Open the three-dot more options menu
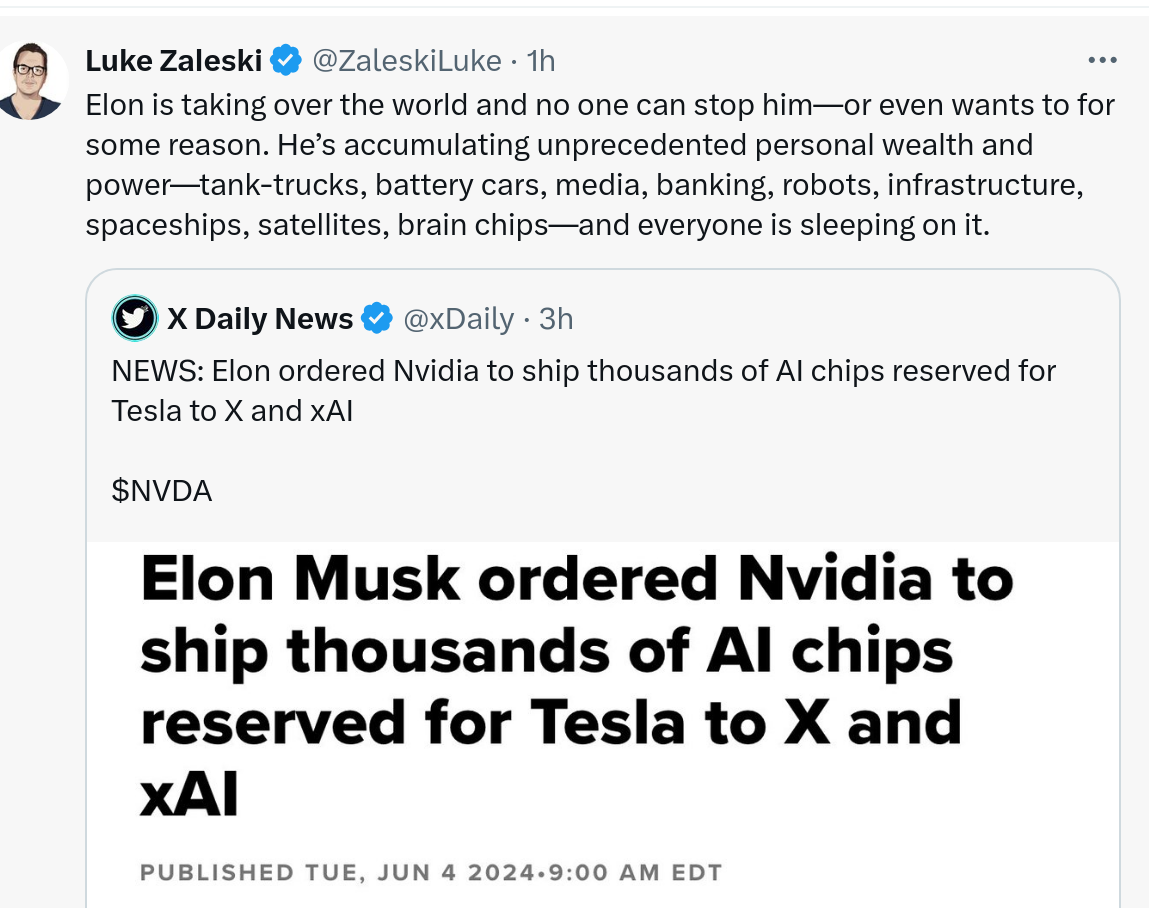 (x=1102, y=60)
